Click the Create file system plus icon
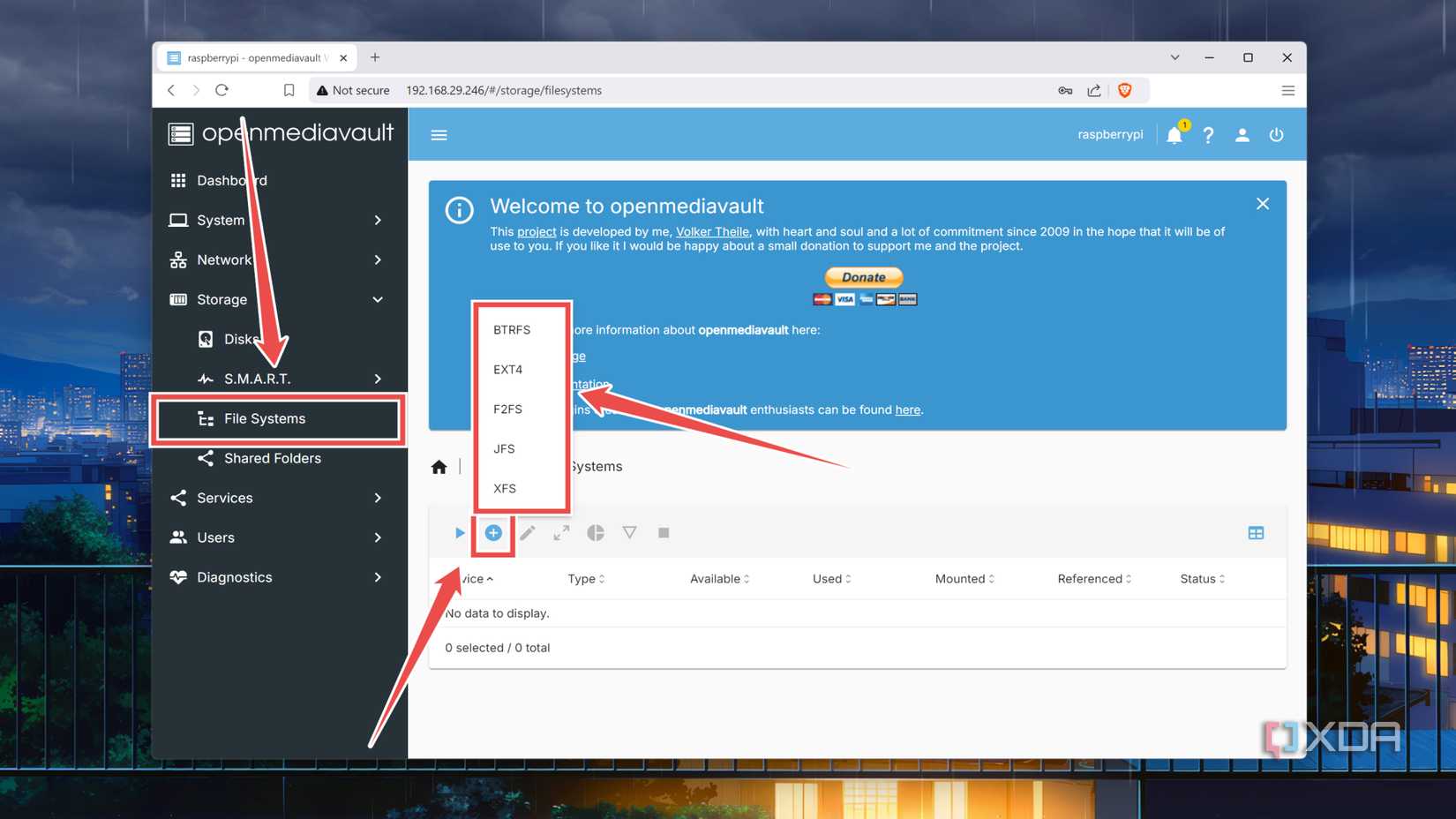1456x819 pixels. click(493, 532)
